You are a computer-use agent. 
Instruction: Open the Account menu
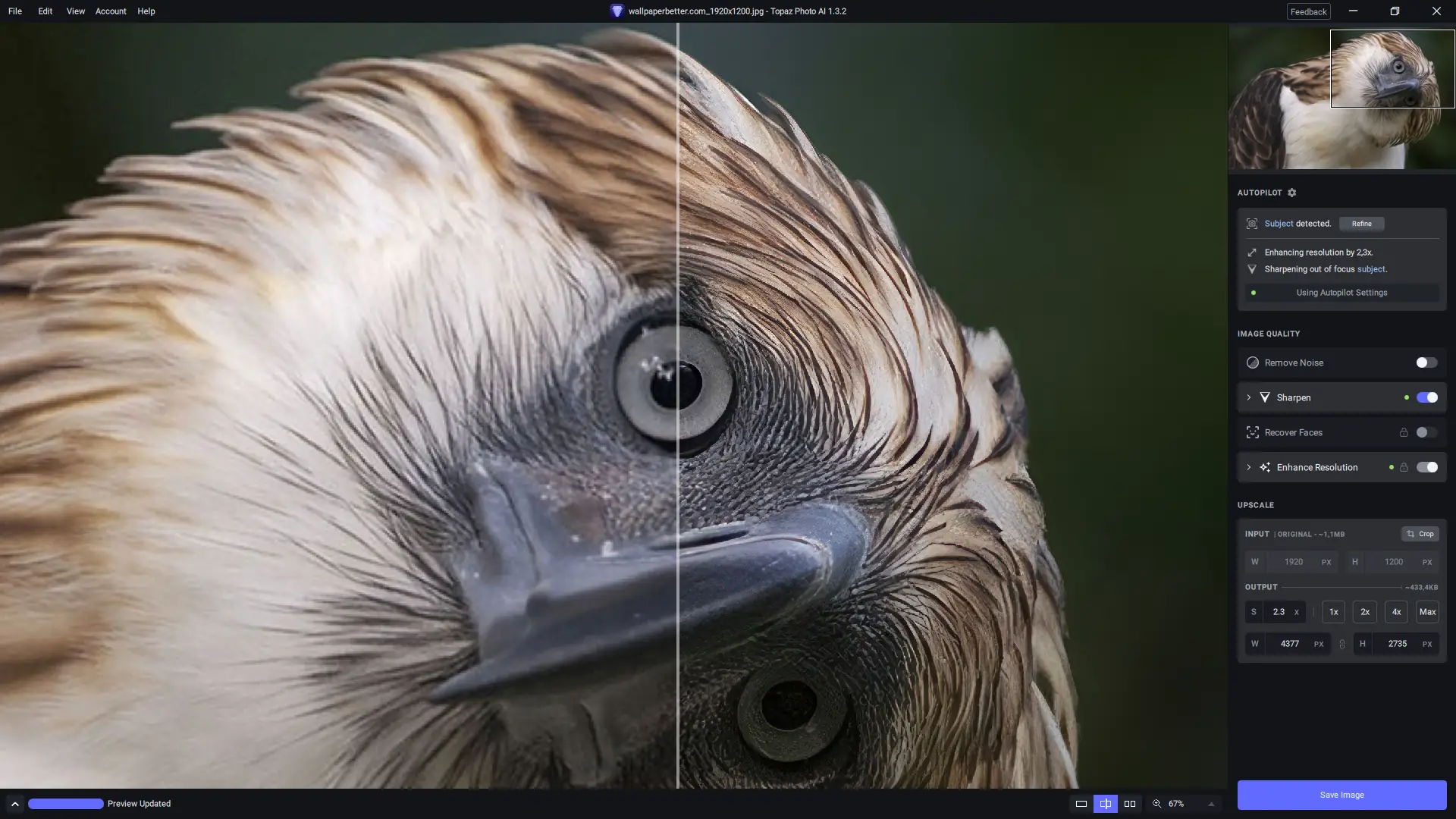click(x=111, y=11)
